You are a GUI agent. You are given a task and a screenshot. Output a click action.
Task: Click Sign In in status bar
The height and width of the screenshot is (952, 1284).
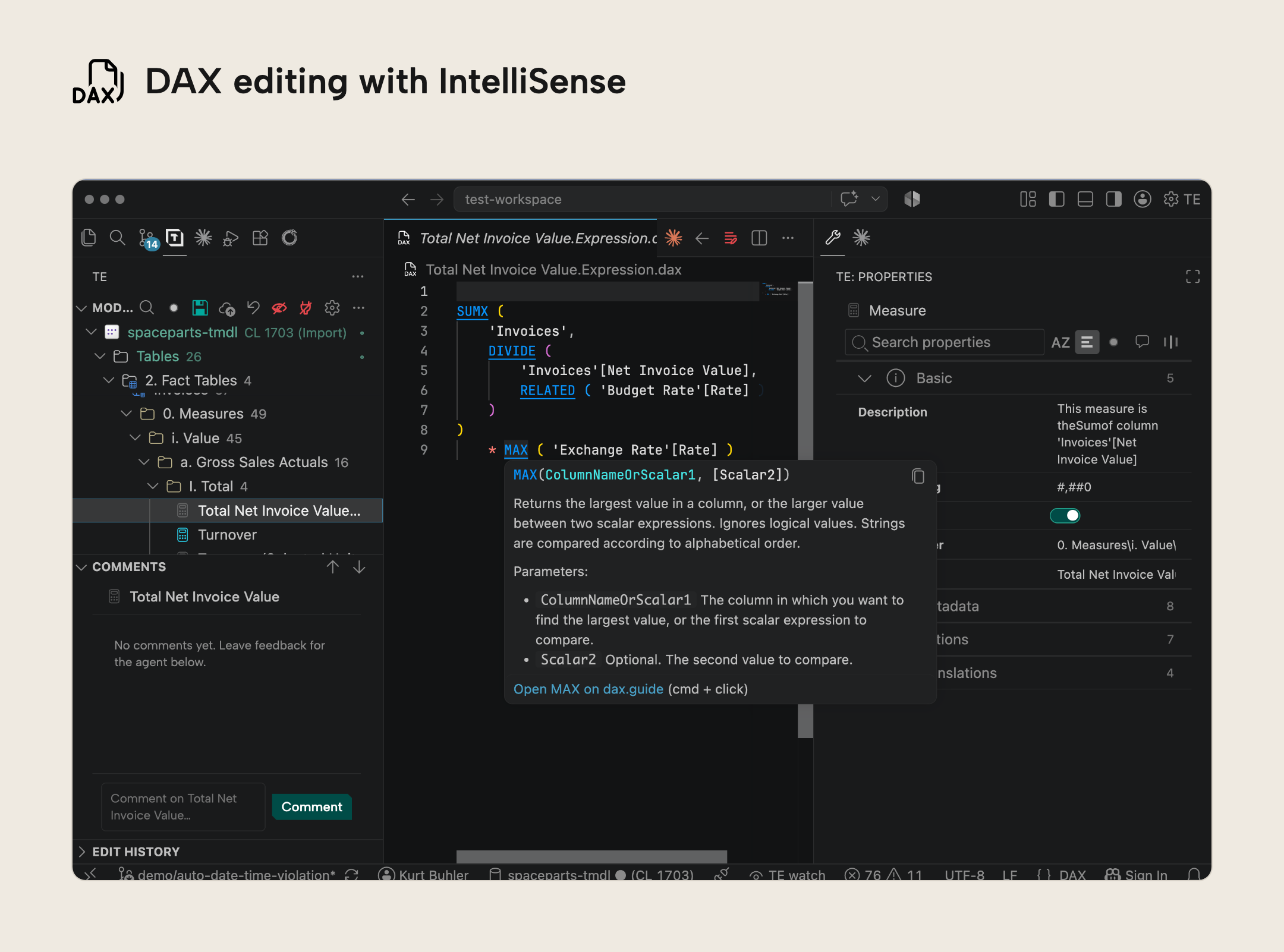[x=1137, y=875]
